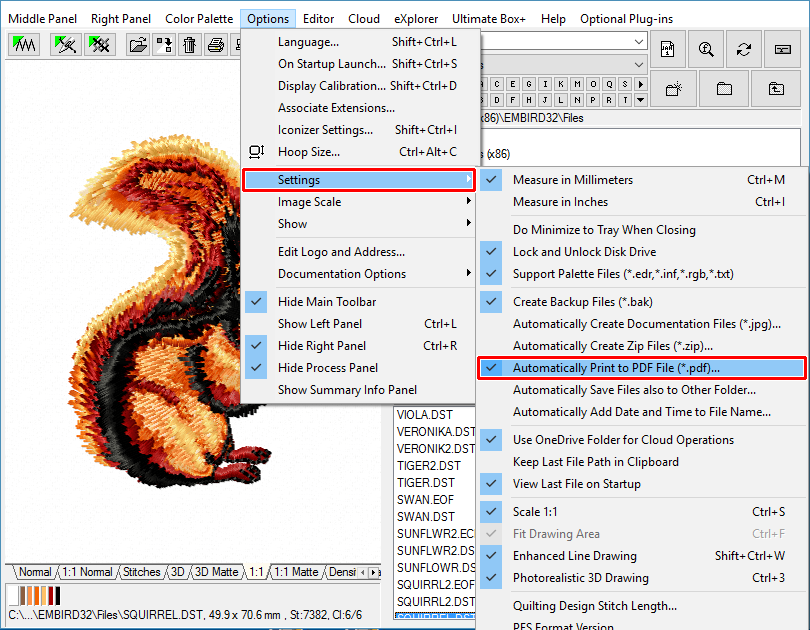The image size is (810, 630).
Task: Choose Automatically Create Zip Files (*.zip)...
Action: tap(642, 346)
